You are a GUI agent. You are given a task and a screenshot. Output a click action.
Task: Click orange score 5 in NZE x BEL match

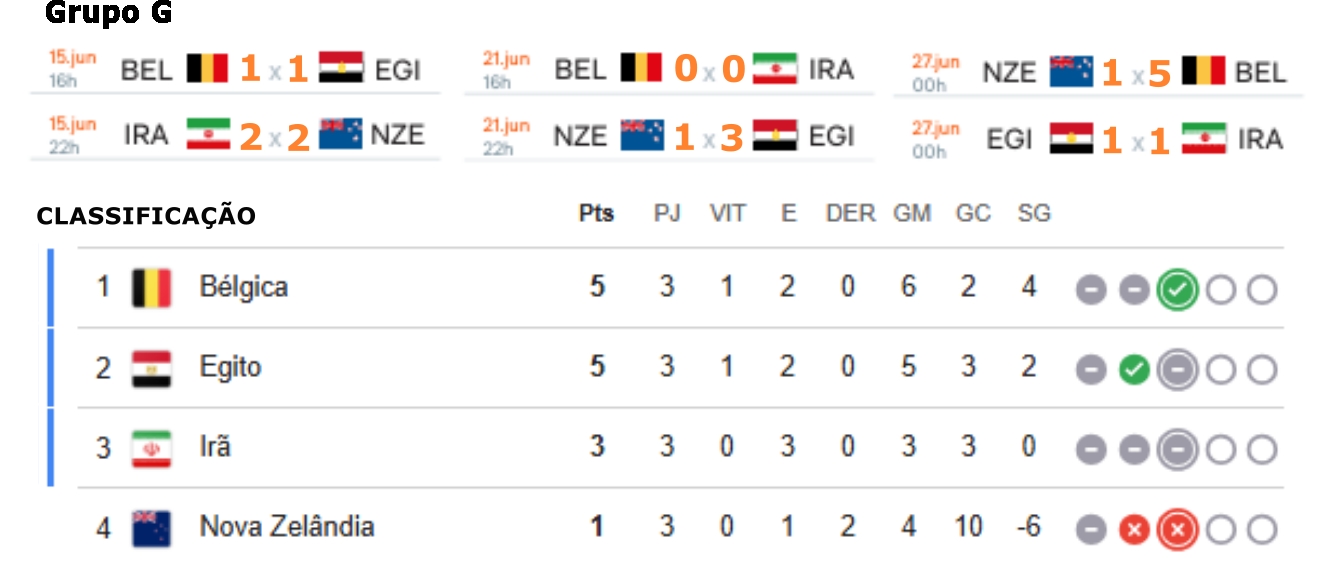pyautogui.click(x=1159, y=73)
